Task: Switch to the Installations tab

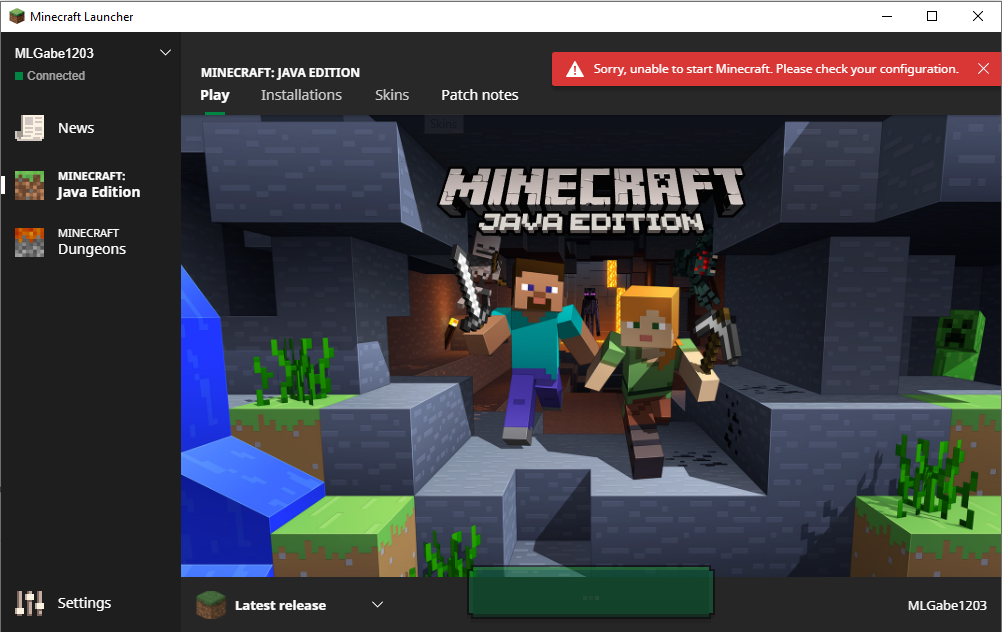Action: pos(301,95)
